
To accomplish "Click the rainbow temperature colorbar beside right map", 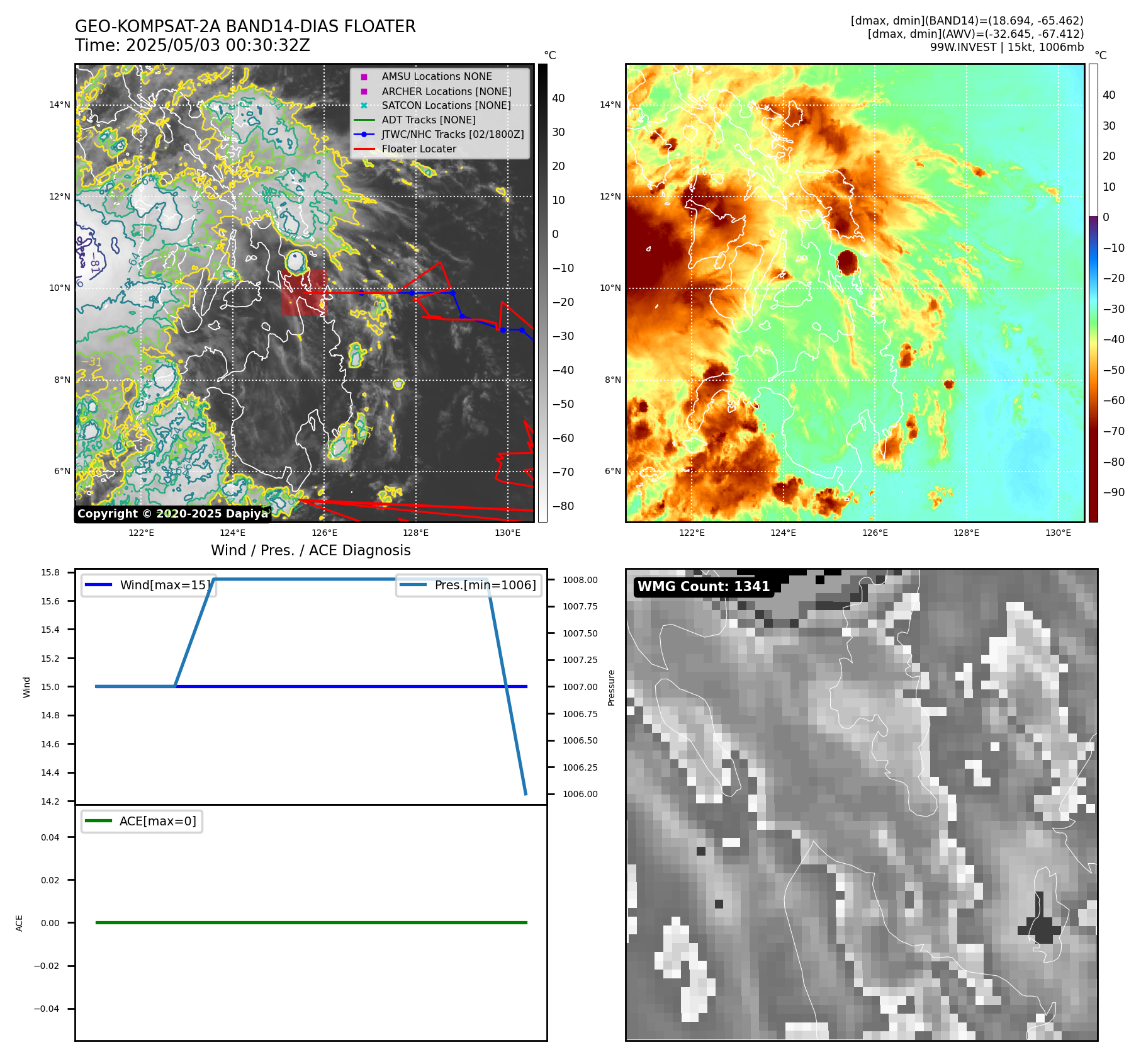I will point(1093,293).
